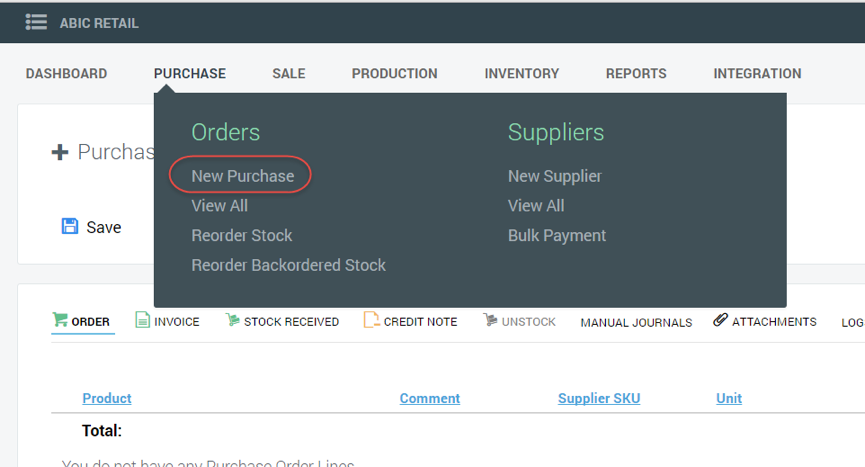Open the Reports top menu

tap(636, 73)
